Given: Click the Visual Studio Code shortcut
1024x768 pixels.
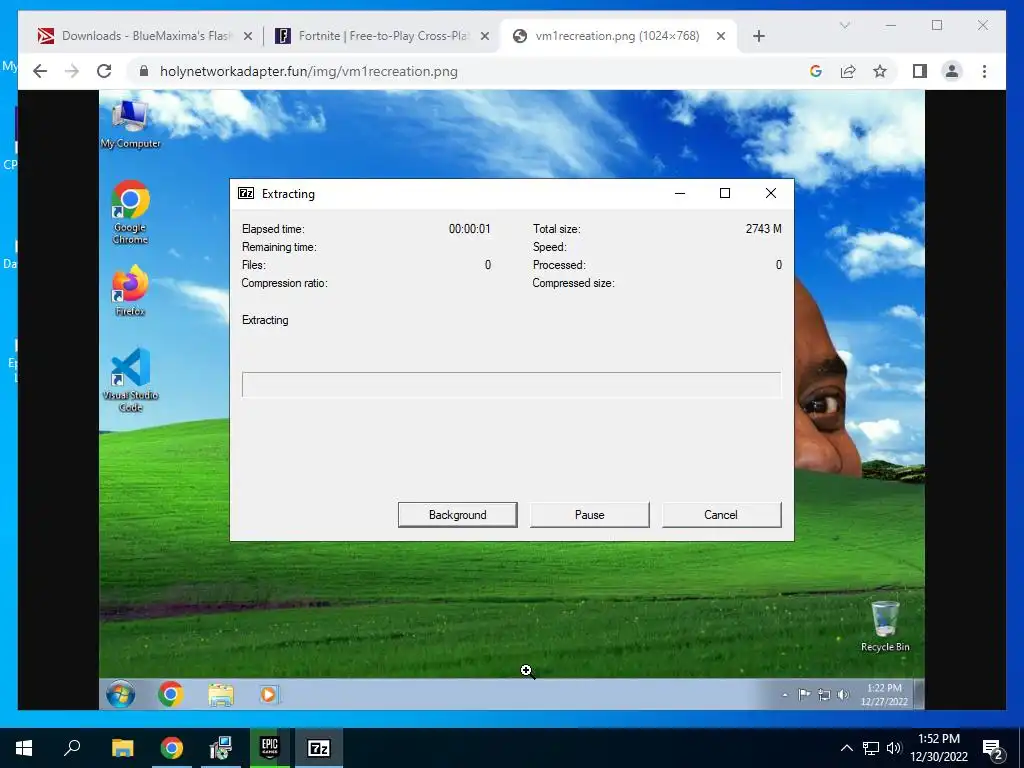Looking at the screenshot, I should coord(130,380).
